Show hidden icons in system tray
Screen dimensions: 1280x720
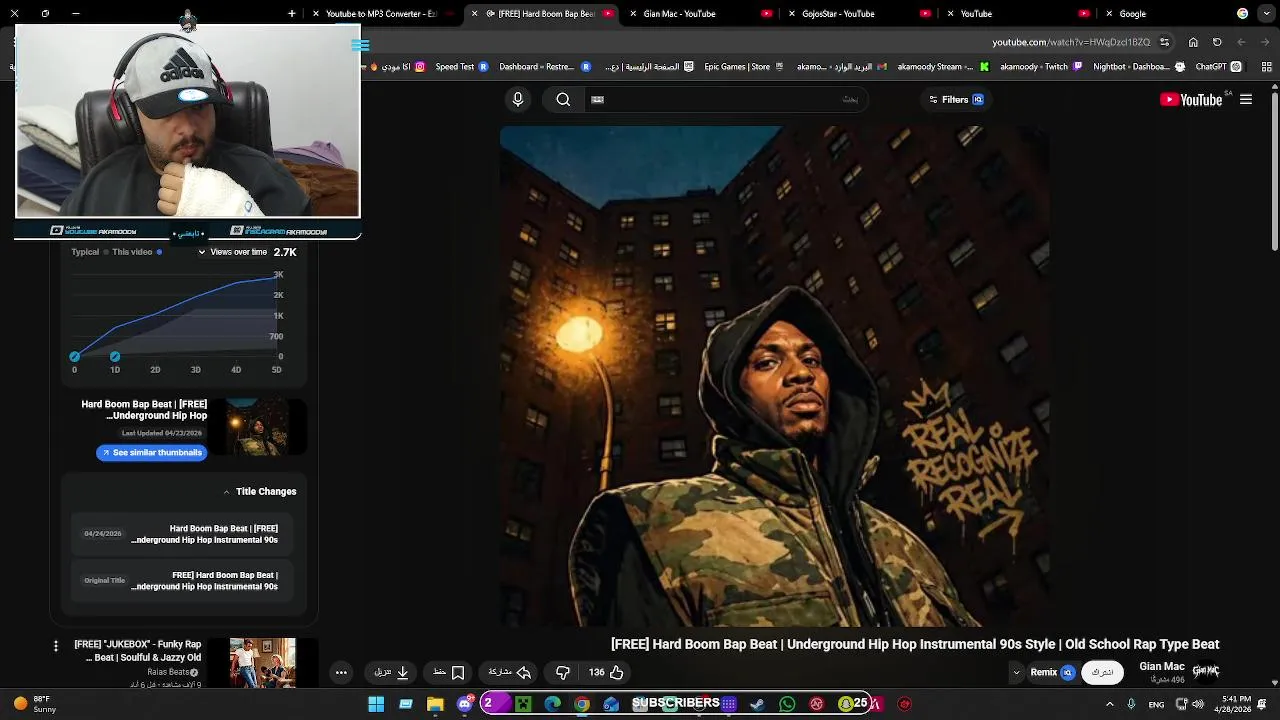1109,704
